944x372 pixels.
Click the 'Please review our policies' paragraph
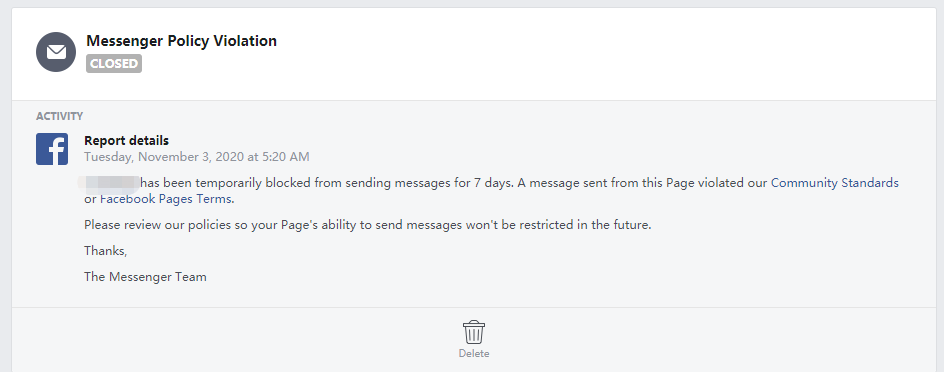coord(367,226)
